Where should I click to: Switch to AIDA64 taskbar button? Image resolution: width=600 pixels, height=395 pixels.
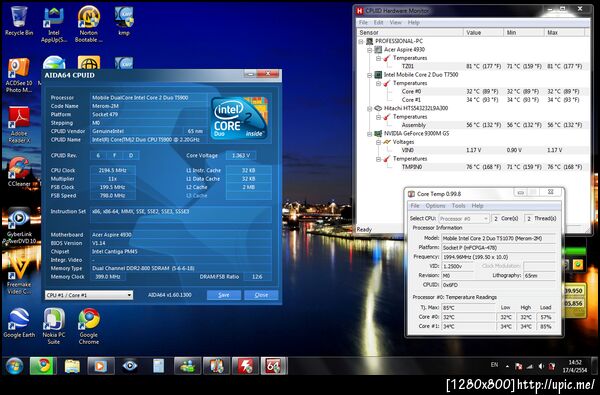tap(274, 366)
